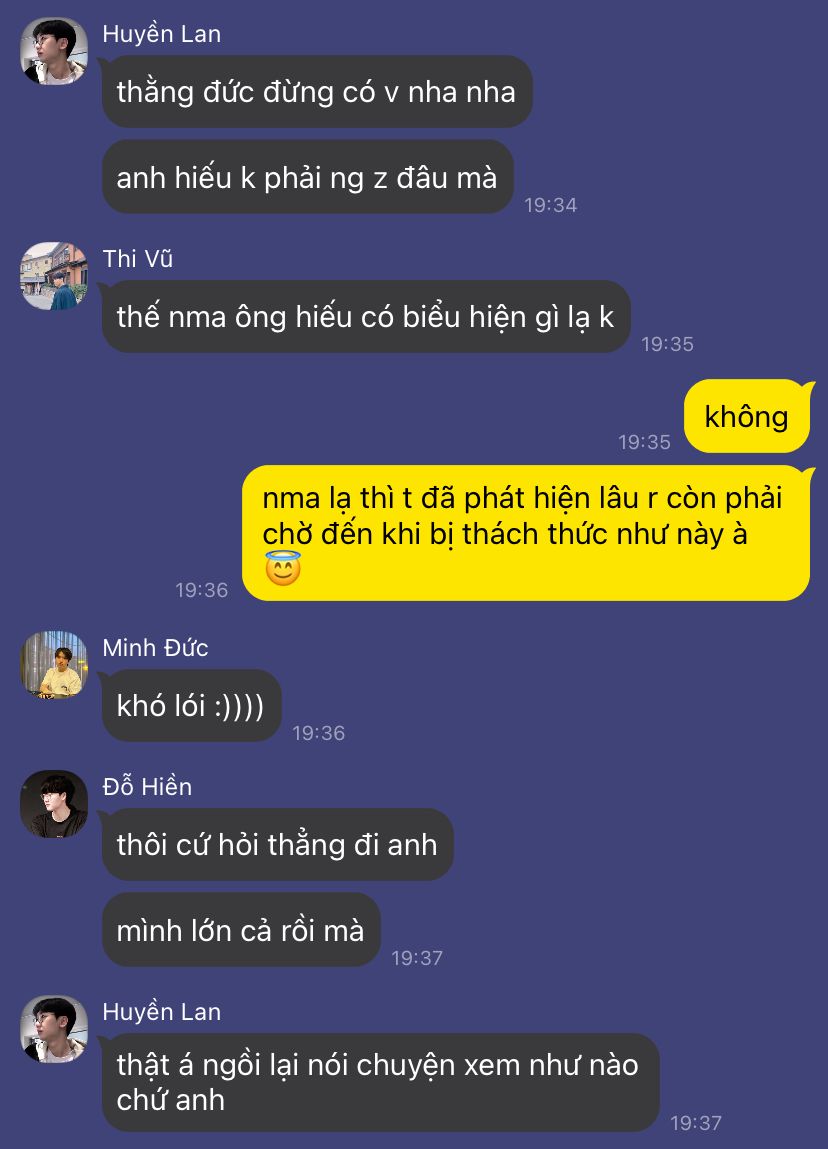This screenshot has width=828, height=1149.
Task: Tap Minh Đức's avatar photo
Action: (x=53, y=665)
